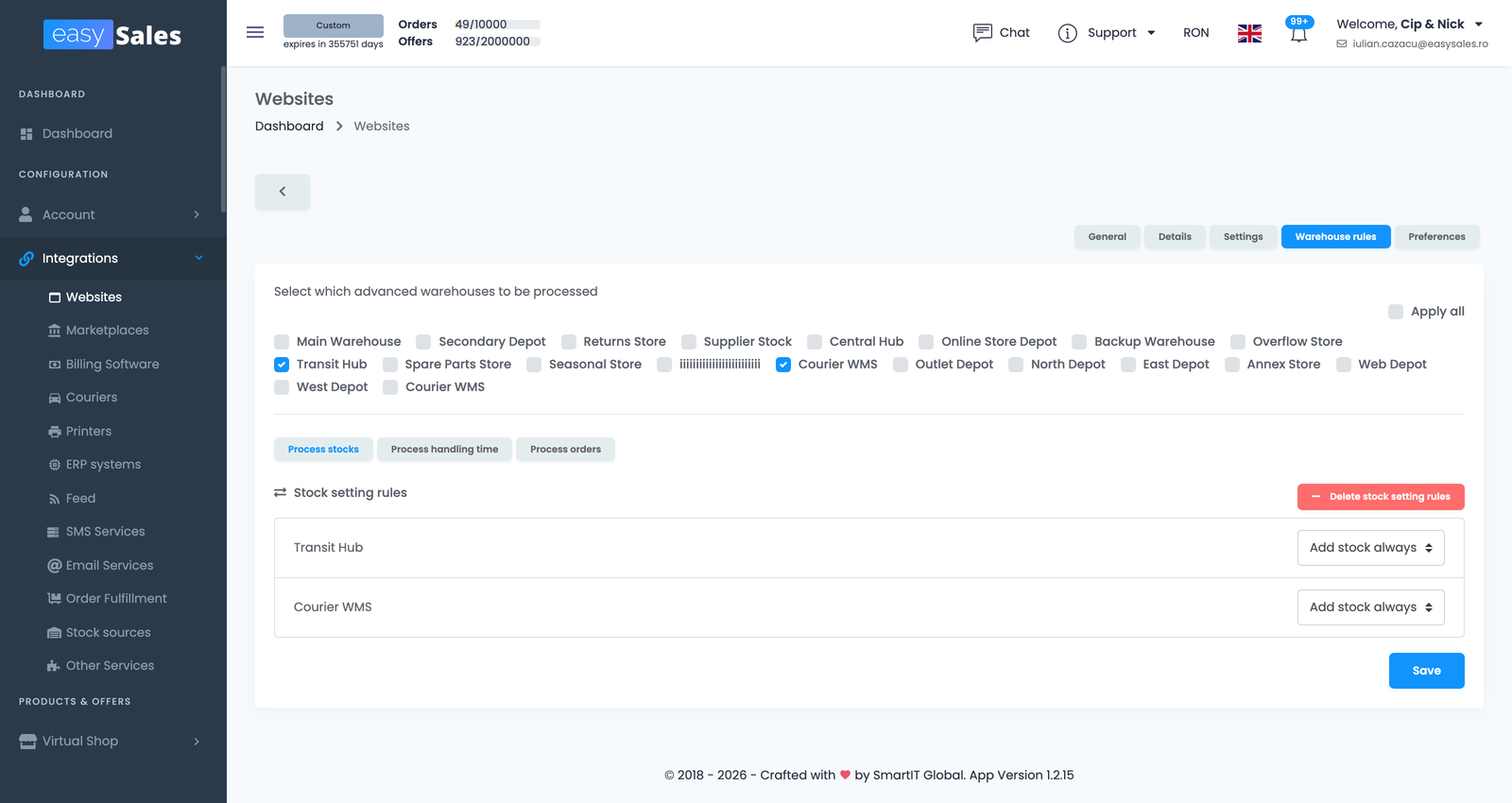Open the Marketplaces sidebar link
The width and height of the screenshot is (1512, 803).
(108, 331)
